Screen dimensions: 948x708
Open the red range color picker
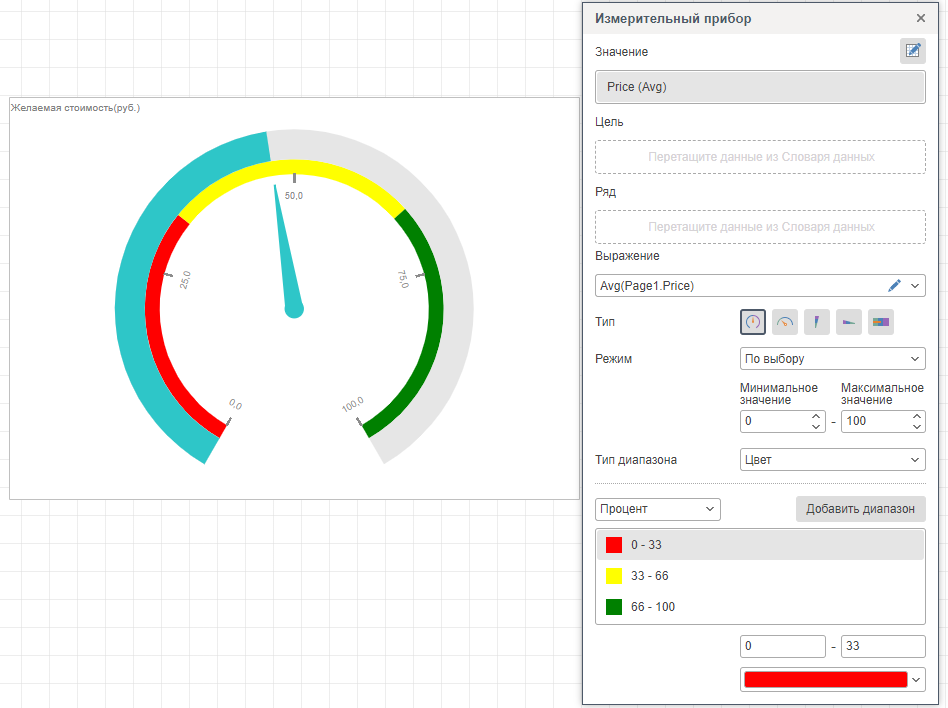[x=833, y=679]
